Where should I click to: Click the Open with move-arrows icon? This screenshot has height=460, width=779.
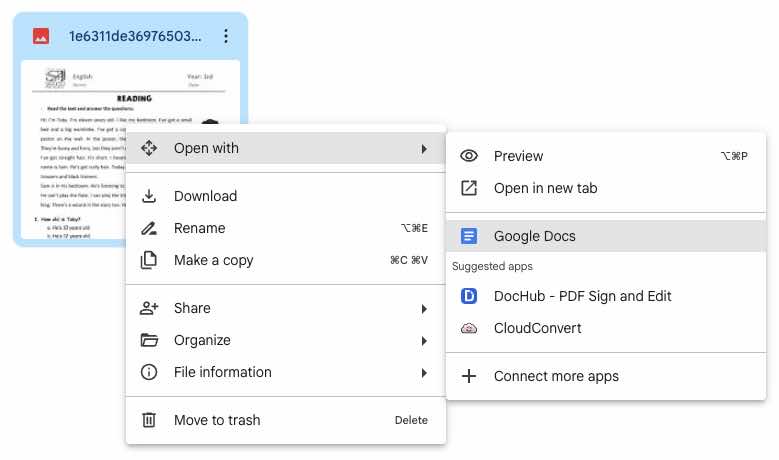[149, 148]
